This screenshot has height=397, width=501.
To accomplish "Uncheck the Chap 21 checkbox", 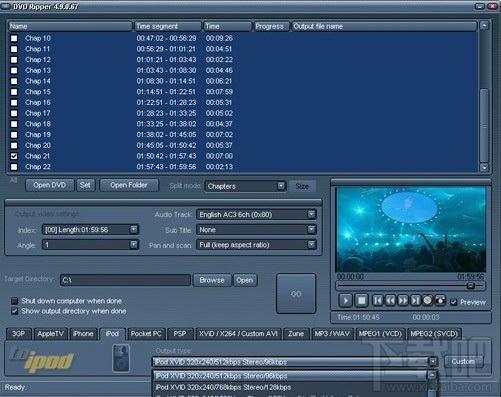I will 14,156.
